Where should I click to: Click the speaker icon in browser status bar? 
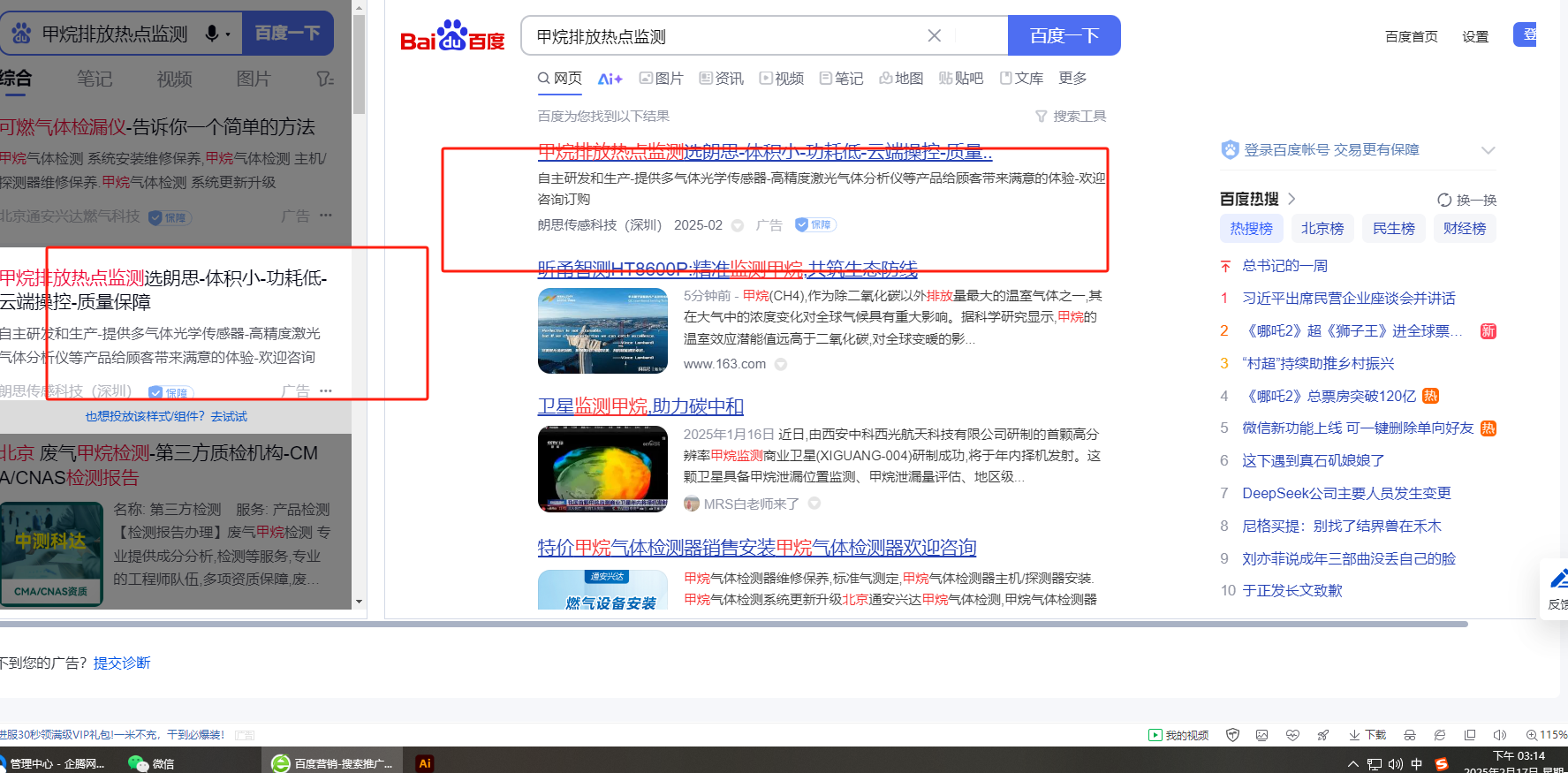pyautogui.click(x=1500, y=735)
